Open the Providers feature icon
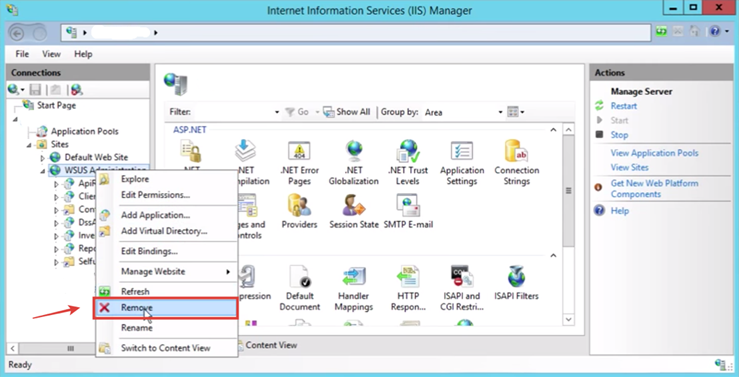Image resolution: width=739 pixels, height=377 pixels. pos(299,205)
